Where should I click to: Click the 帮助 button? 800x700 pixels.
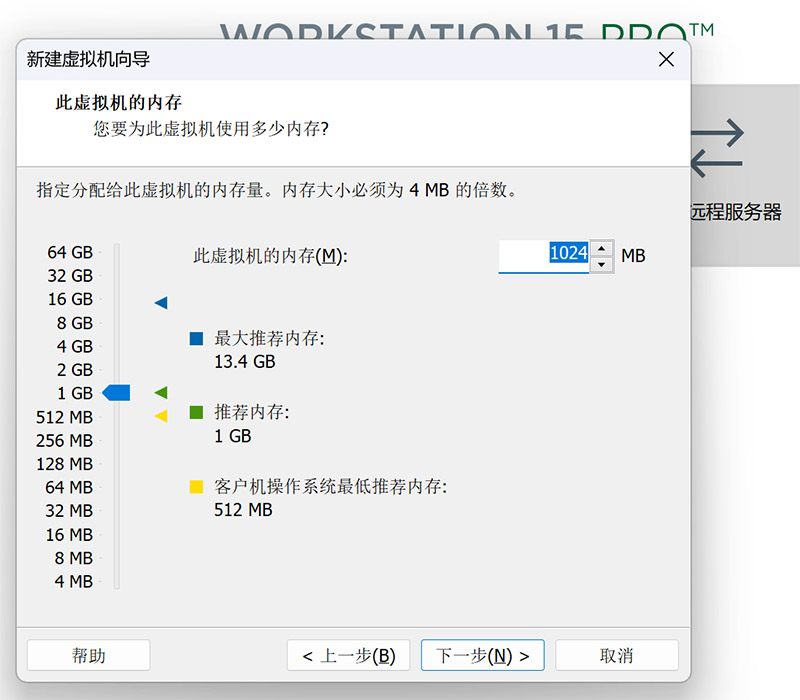pos(90,655)
